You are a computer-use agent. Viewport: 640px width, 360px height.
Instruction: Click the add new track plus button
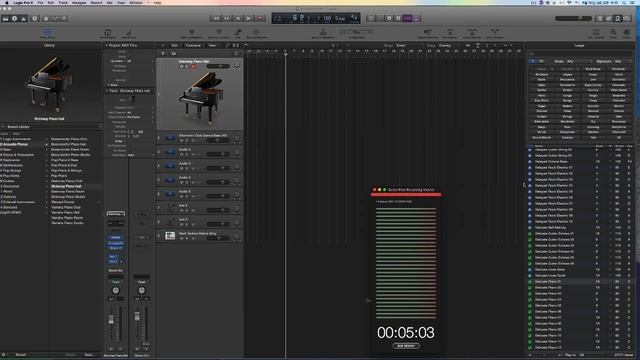tap(163, 53)
